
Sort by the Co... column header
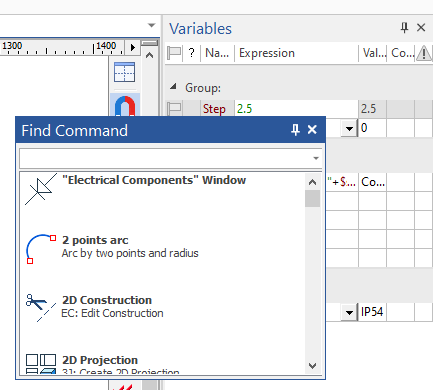pos(401,53)
